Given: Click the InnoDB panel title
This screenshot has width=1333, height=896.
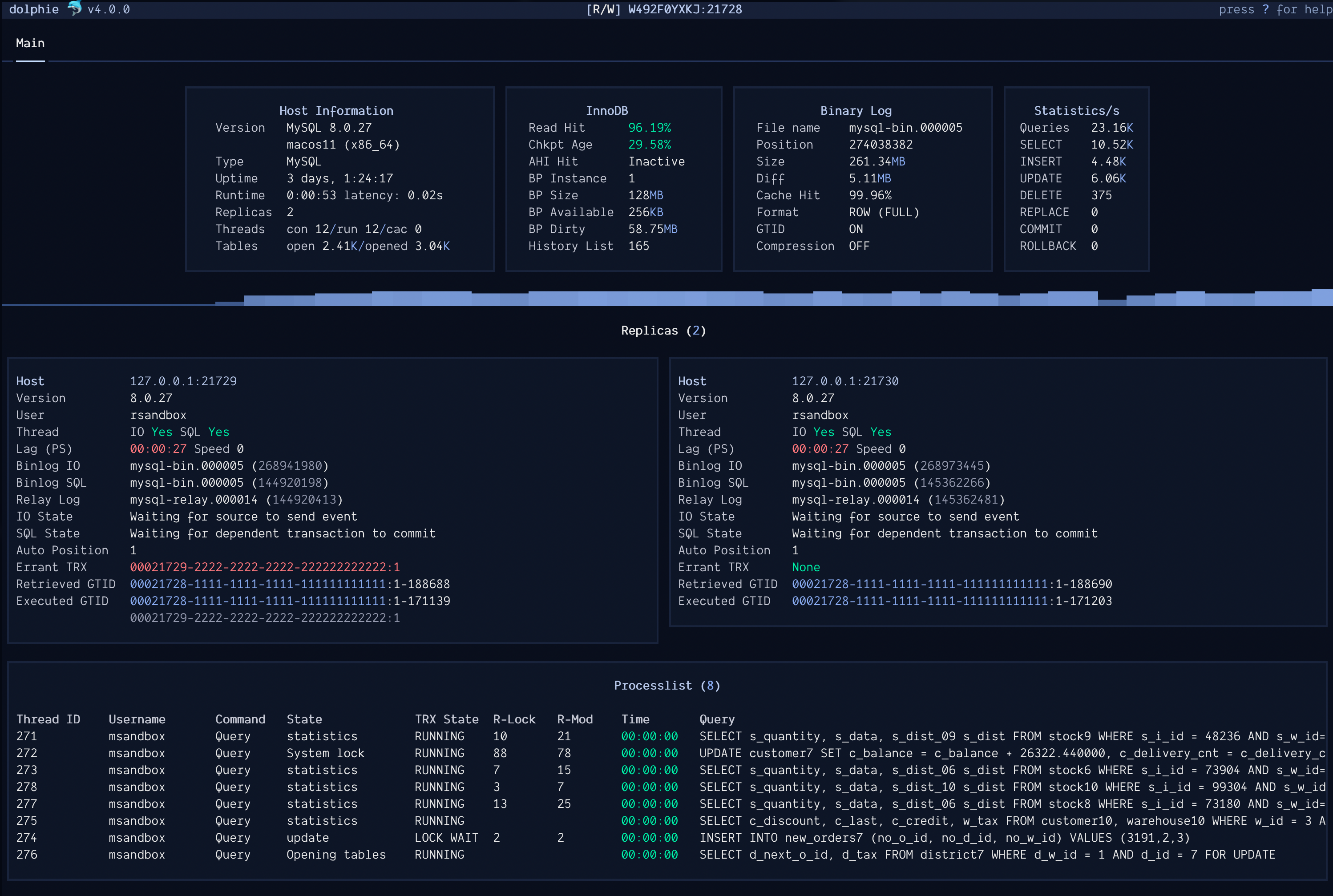Looking at the screenshot, I should tap(607, 110).
